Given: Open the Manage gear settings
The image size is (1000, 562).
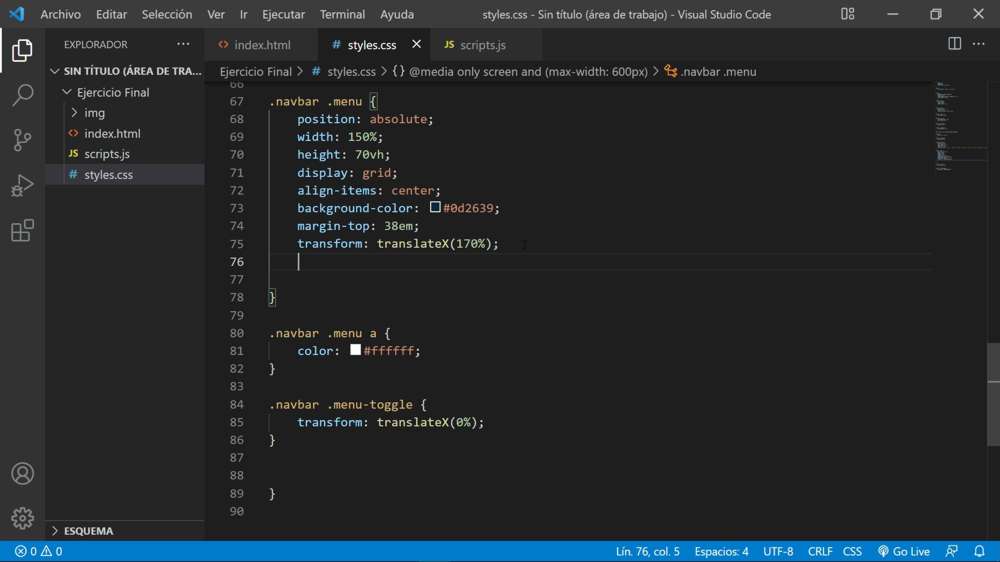Looking at the screenshot, I should pyautogui.click(x=22, y=518).
